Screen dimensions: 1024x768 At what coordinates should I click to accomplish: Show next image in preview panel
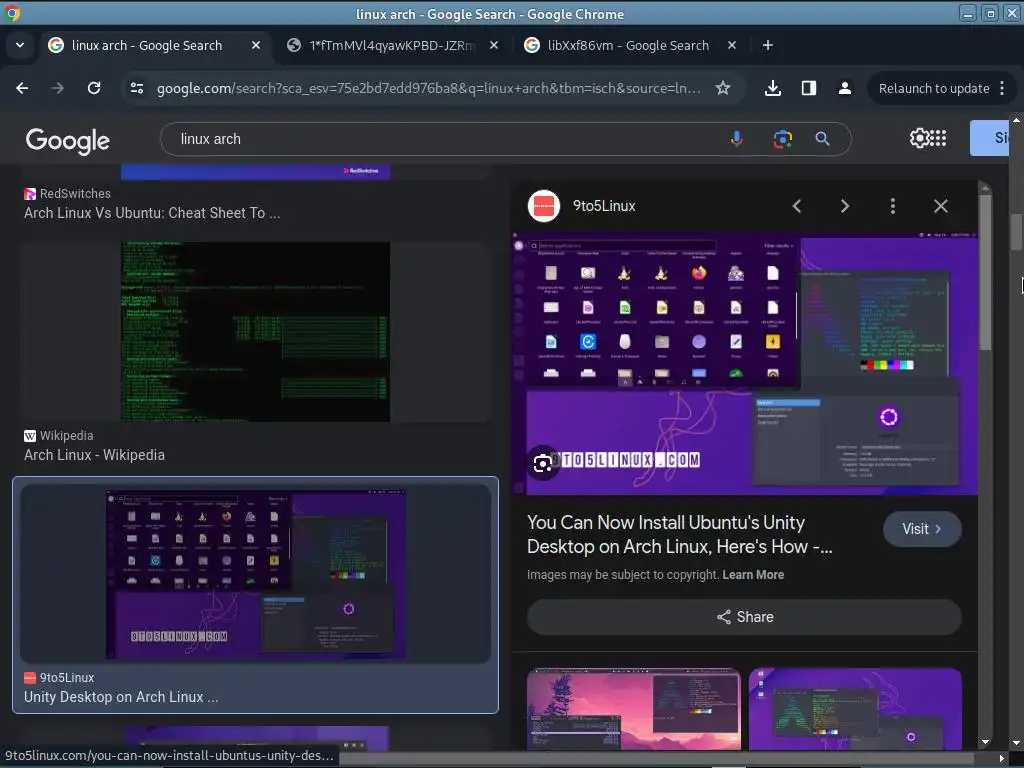(x=844, y=206)
